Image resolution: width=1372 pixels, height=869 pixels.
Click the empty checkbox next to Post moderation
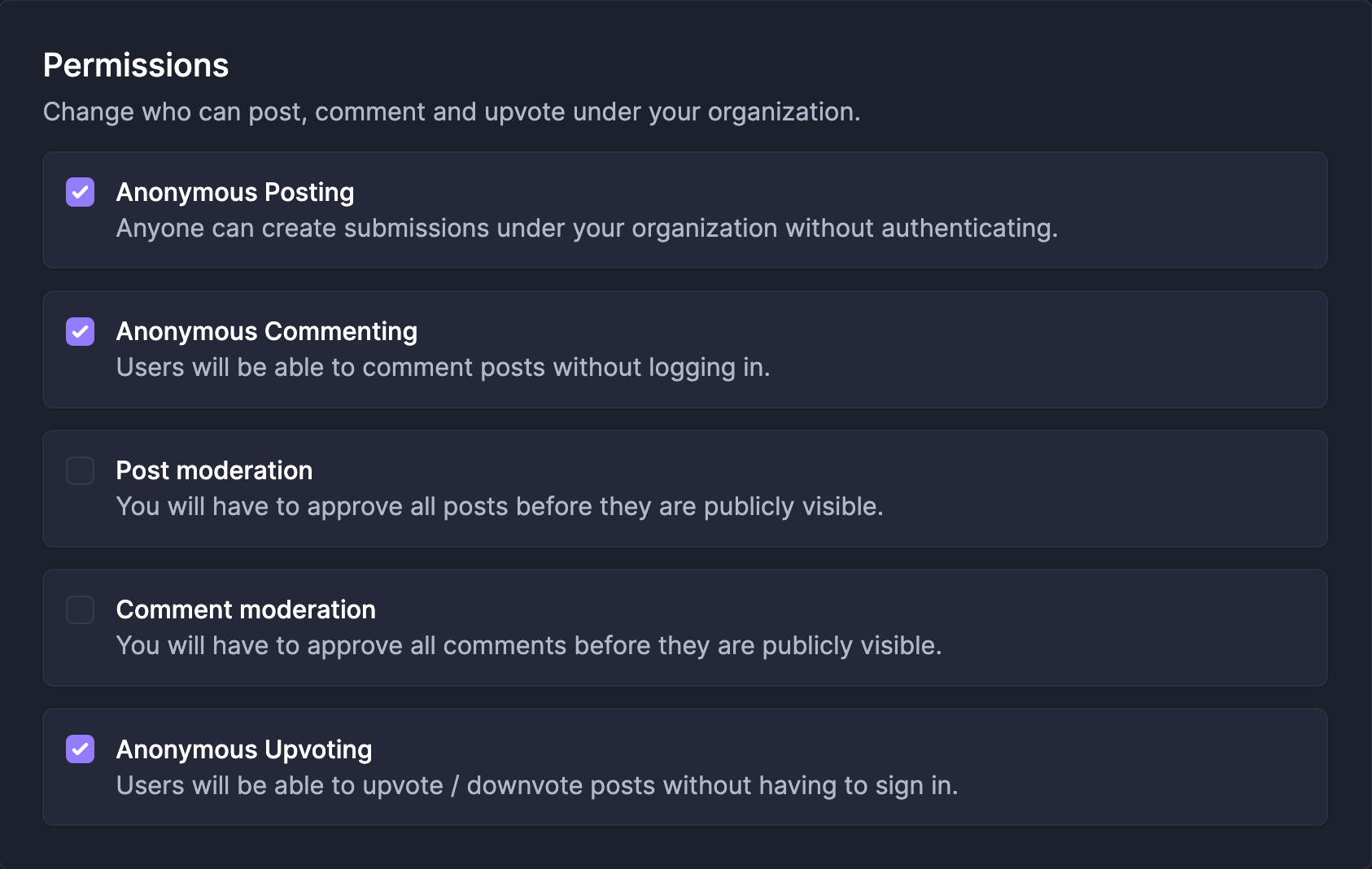79,470
